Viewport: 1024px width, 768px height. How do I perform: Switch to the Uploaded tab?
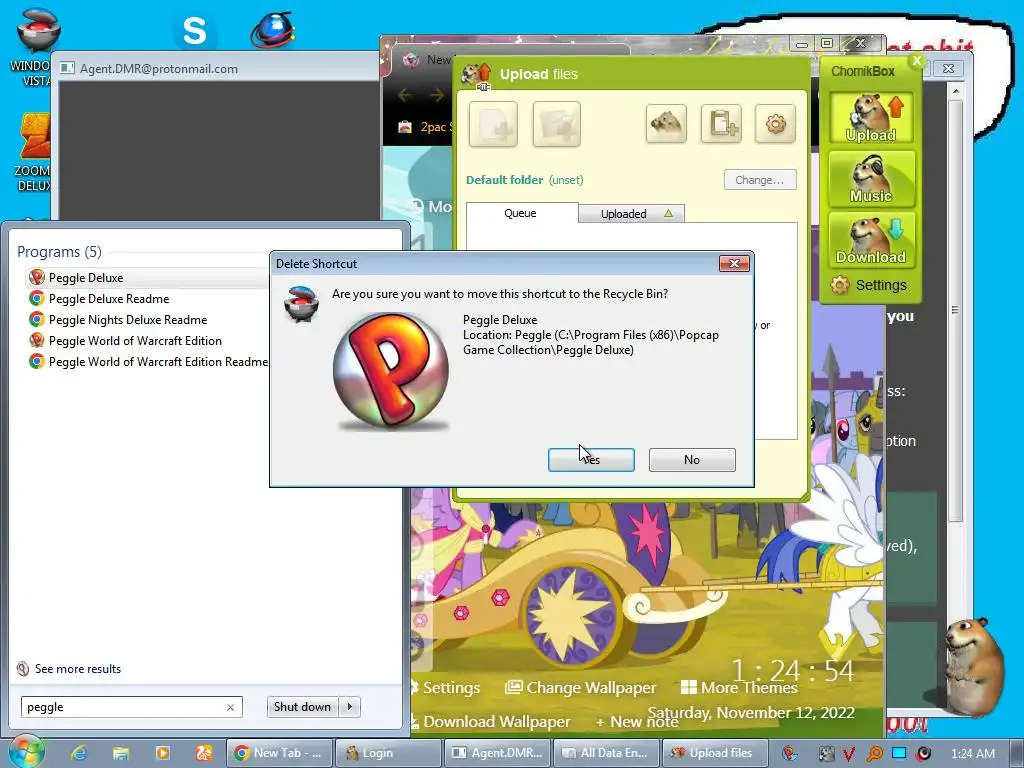pyautogui.click(x=632, y=214)
